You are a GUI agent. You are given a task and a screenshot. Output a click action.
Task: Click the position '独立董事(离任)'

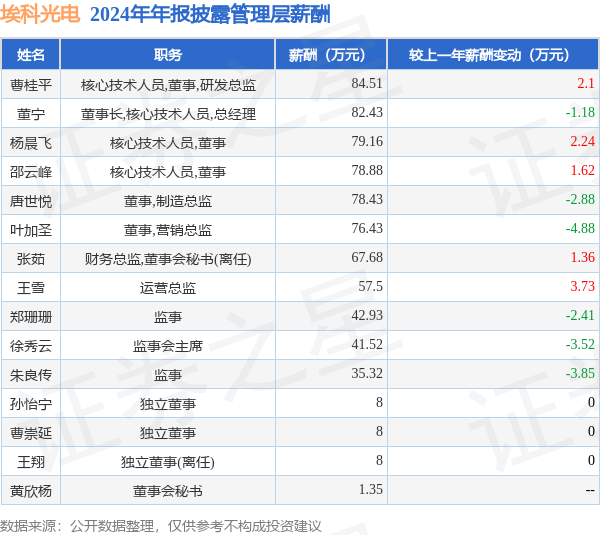click(x=168, y=462)
